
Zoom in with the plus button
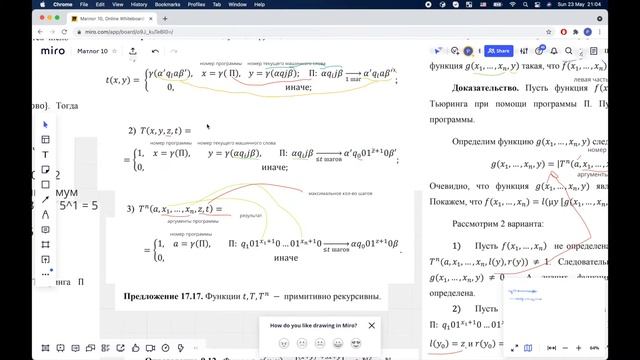578,348
